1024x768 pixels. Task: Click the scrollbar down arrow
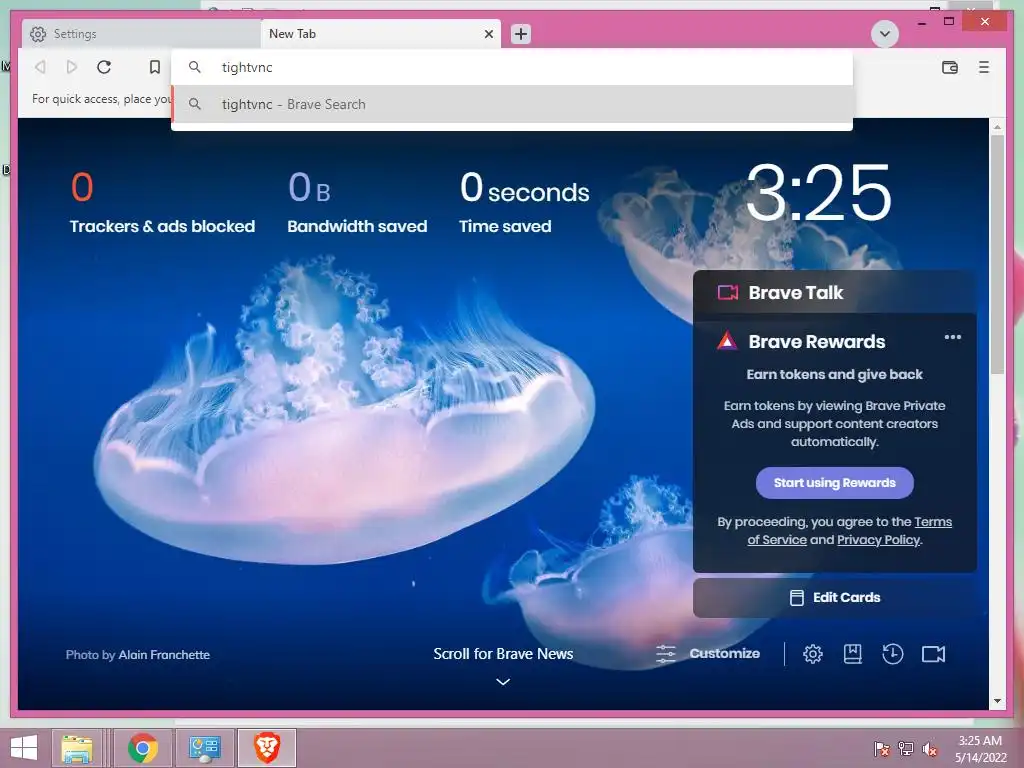(x=997, y=701)
